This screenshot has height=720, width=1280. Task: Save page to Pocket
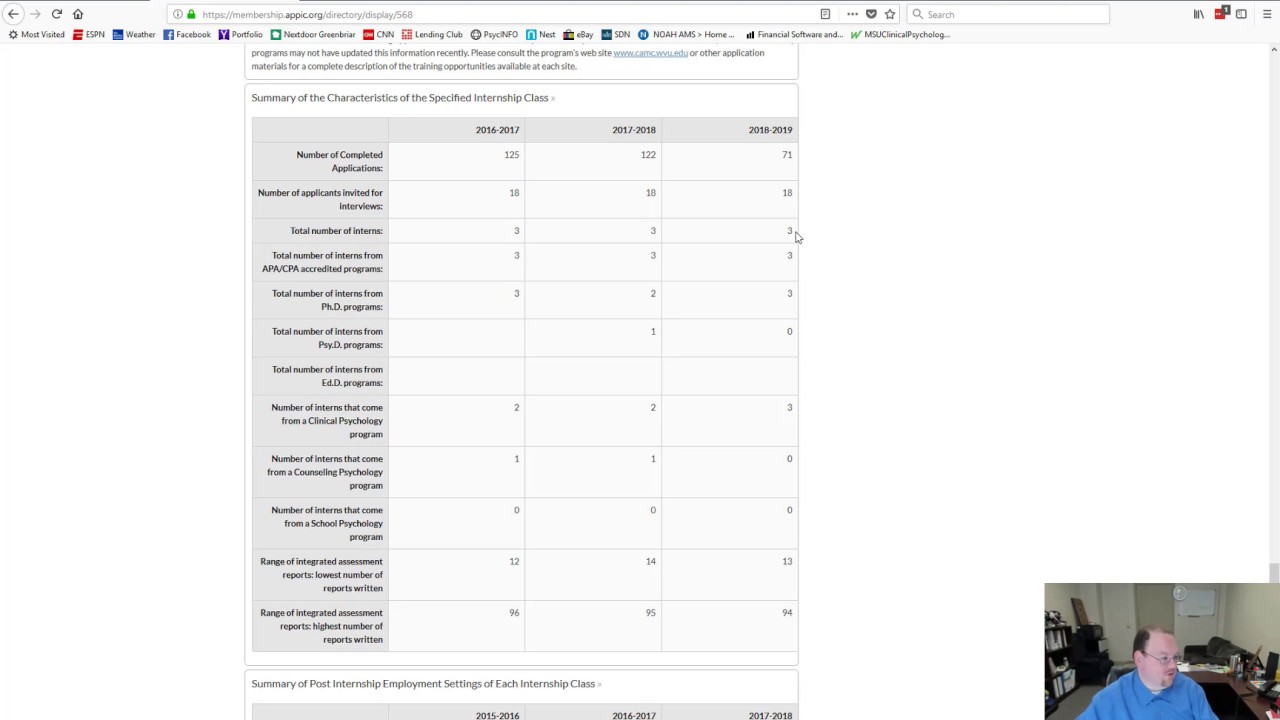tap(871, 14)
